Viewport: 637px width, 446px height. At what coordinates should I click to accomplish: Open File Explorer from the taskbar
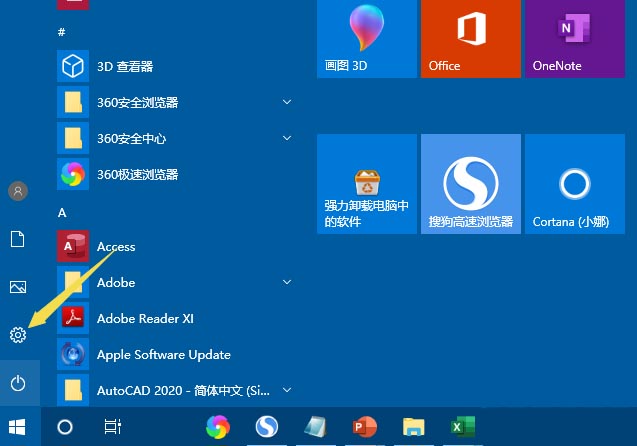(x=414, y=427)
